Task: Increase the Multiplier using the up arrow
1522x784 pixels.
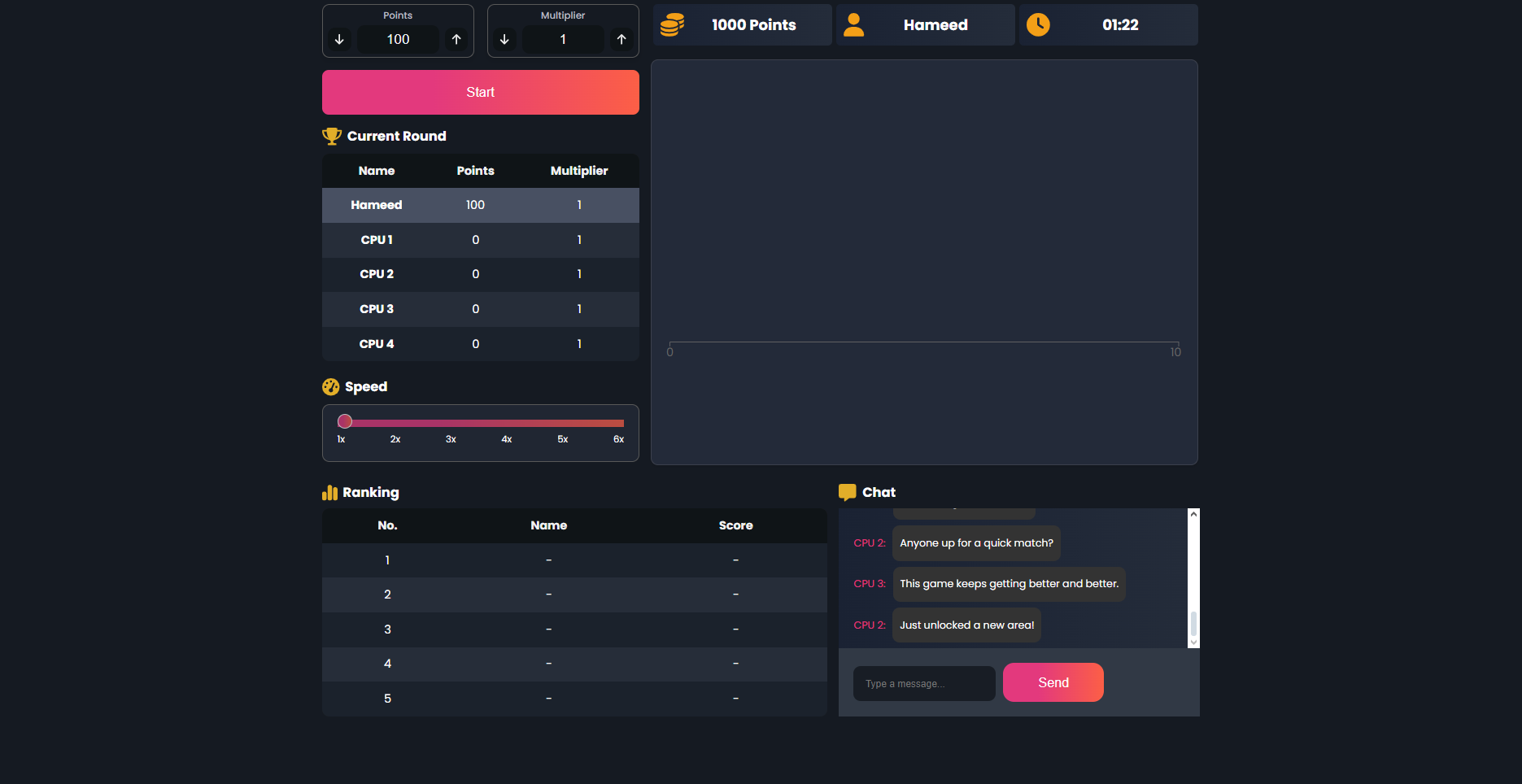Action: [621, 39]
